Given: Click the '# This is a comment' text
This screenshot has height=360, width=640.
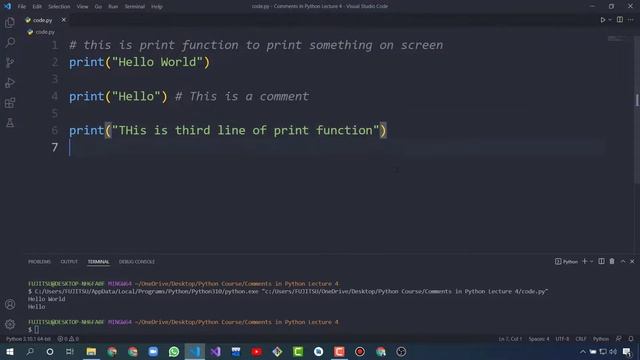Looking at the screenshot, I should pos(242,96).
